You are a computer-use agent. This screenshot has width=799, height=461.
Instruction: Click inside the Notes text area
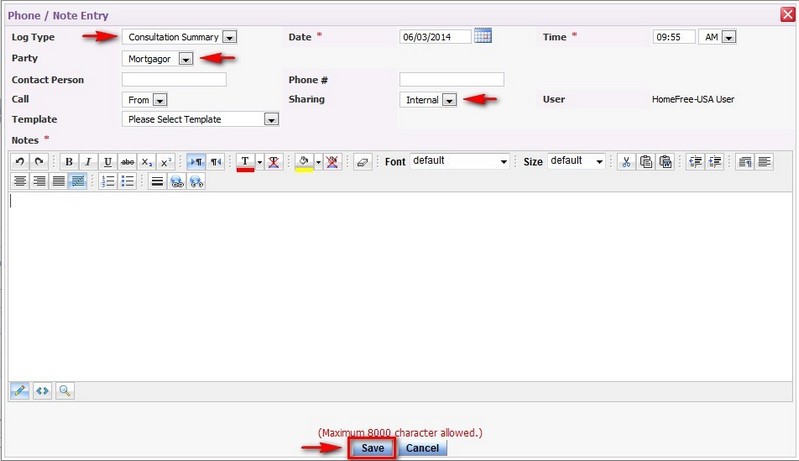[400, 286]
